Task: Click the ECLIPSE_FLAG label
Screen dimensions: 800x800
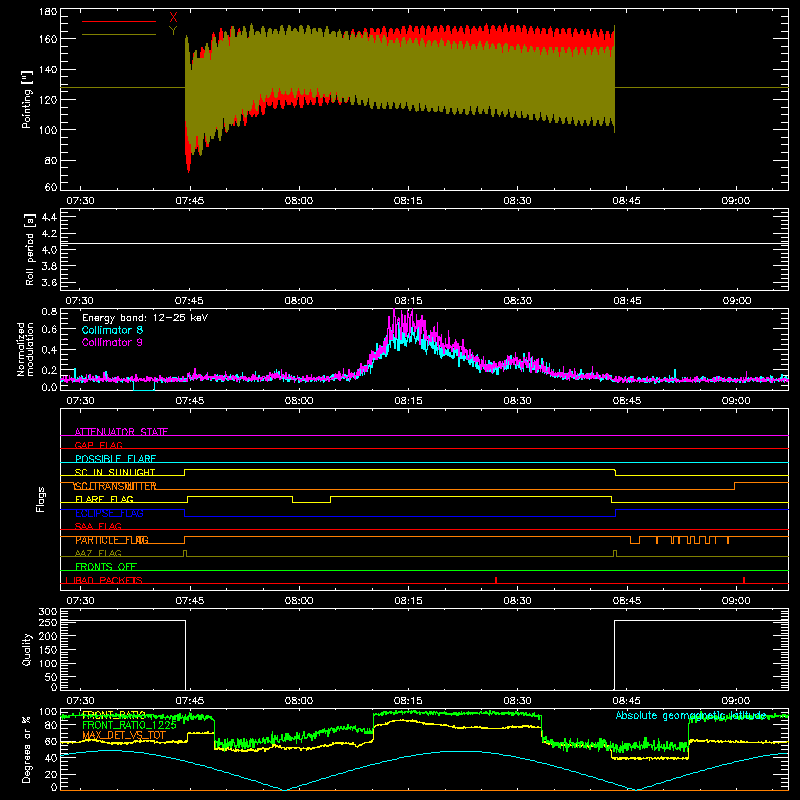Action: point(109,513)
